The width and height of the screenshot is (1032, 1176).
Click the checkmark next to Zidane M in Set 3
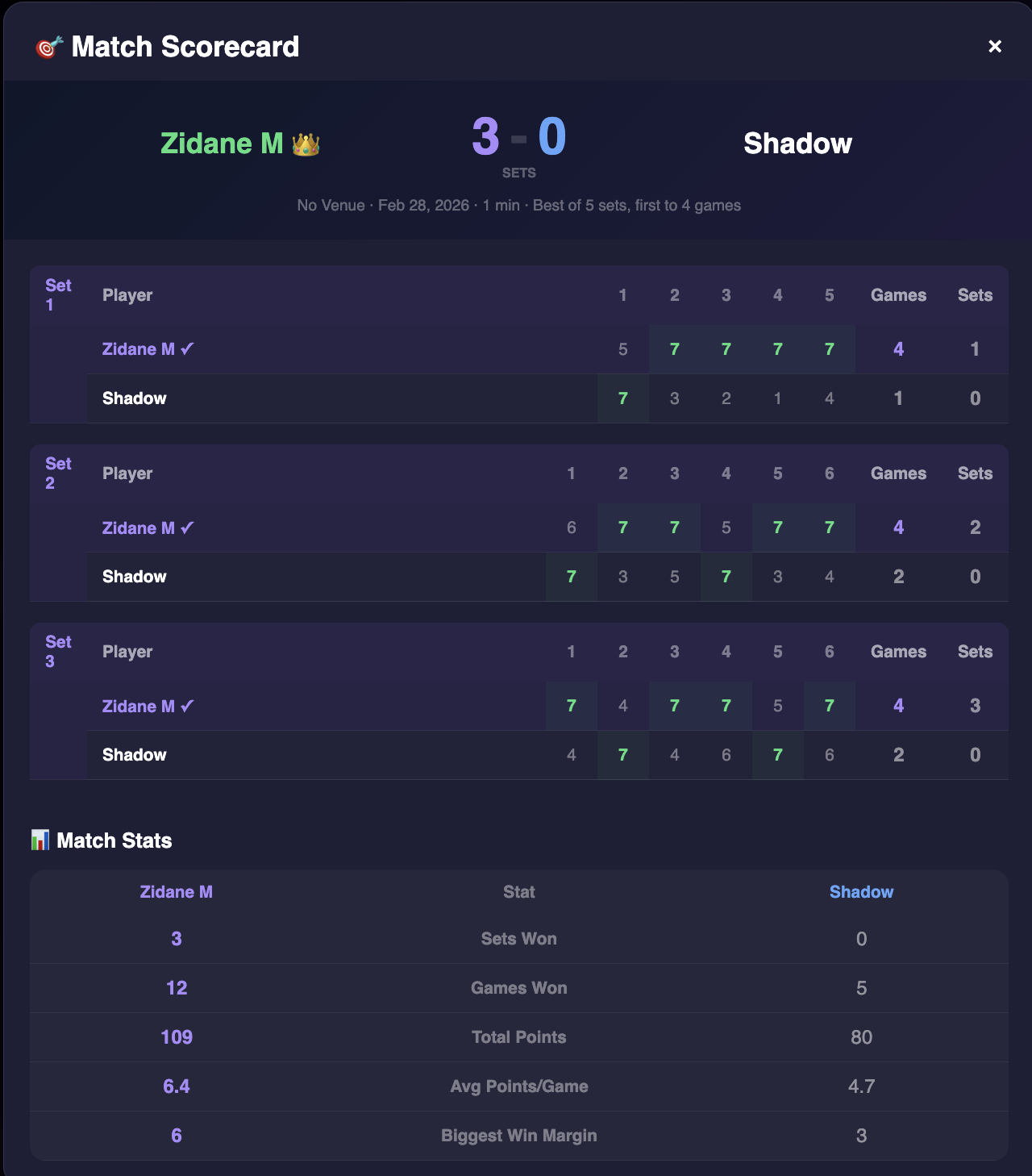coord(187,705)
